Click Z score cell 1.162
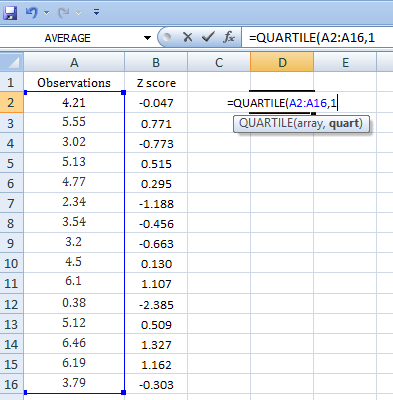The image size is (393, 400). (156, 365)
